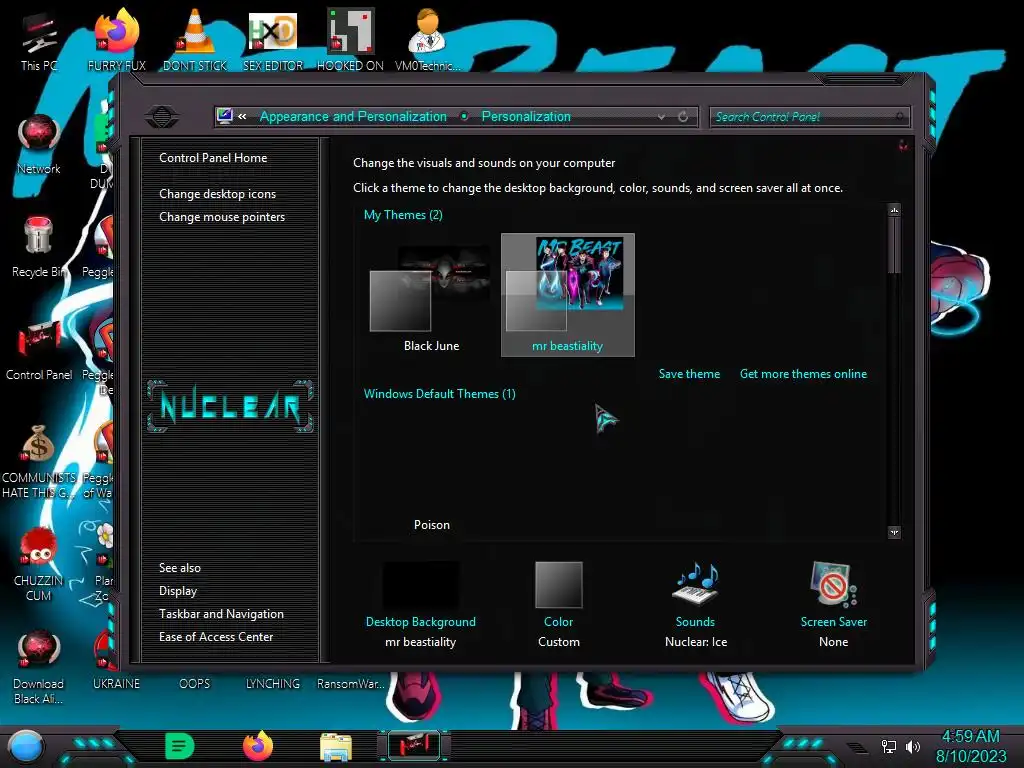This screenshot has height=768, width=1024.
Task: Click Personalization breadcrumb in address bar
Action: pyautogui.click(x=526, y=116)
